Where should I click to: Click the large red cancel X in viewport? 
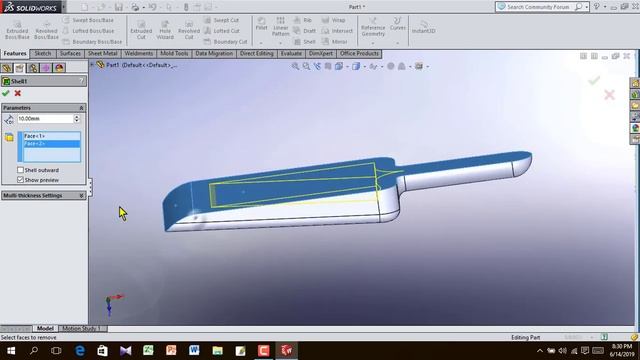(x=609, y=95)
